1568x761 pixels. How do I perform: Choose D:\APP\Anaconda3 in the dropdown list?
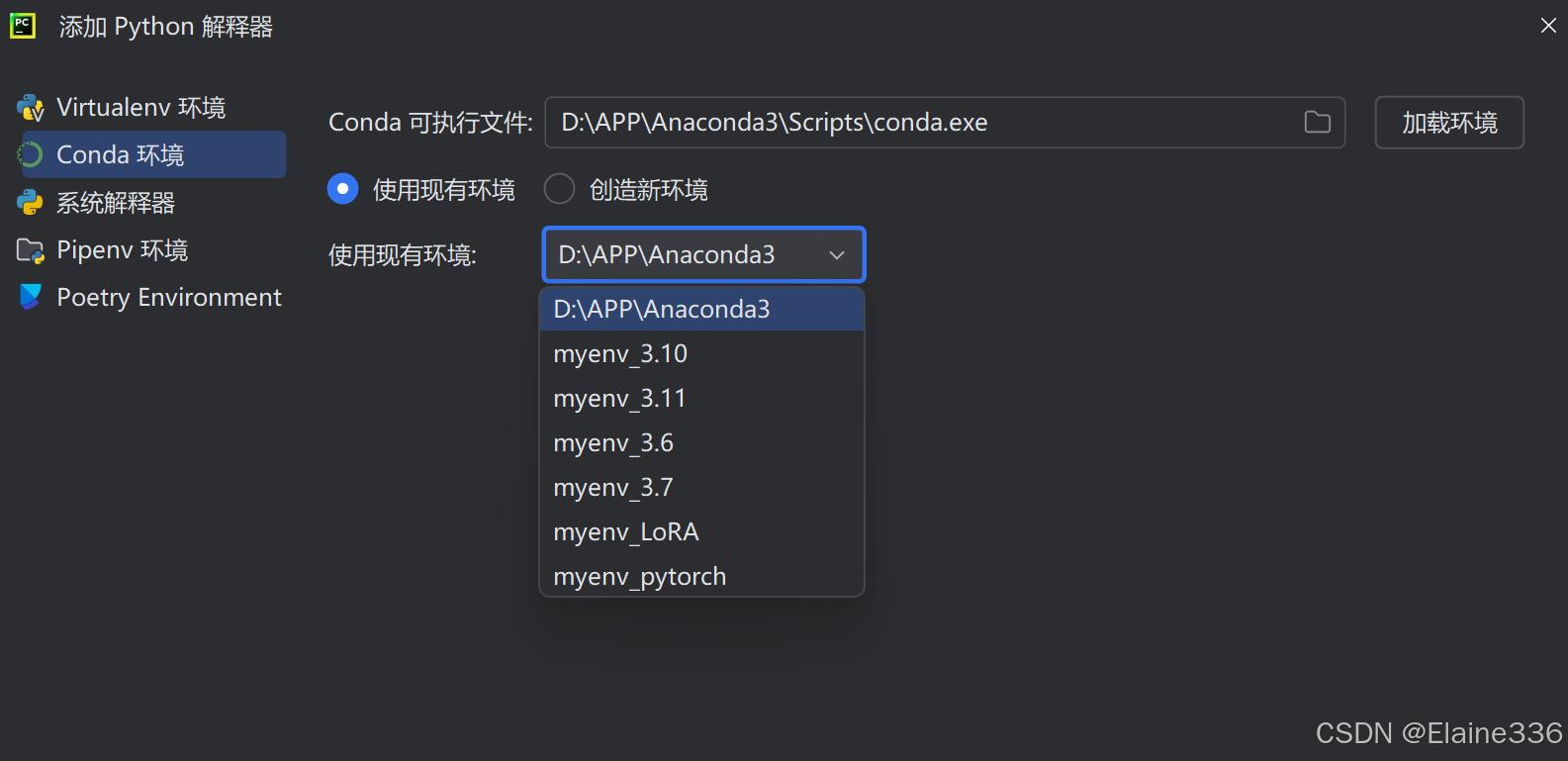tap(701, 310)
